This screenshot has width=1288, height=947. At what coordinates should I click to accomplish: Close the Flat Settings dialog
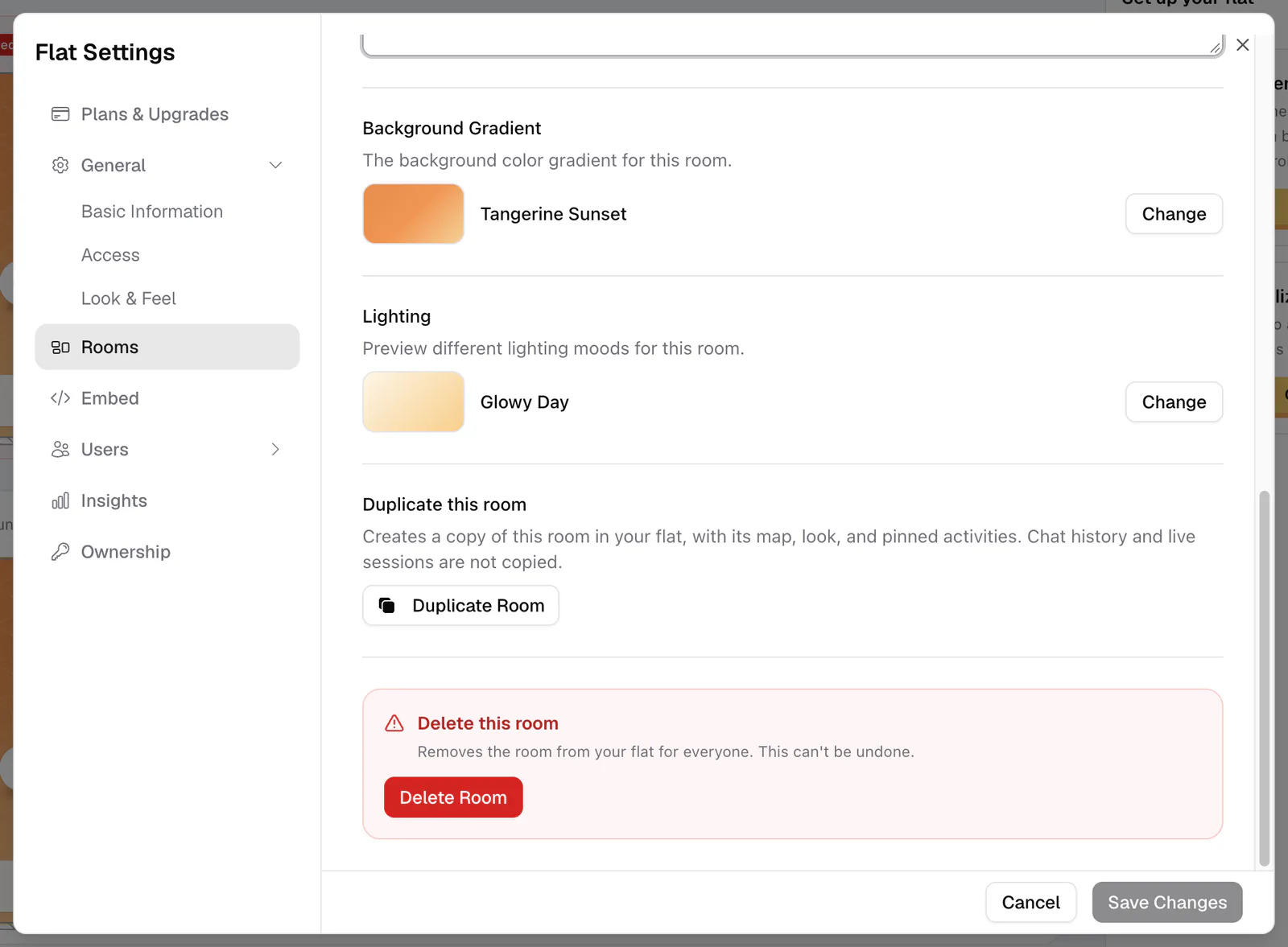(1243, 45)
